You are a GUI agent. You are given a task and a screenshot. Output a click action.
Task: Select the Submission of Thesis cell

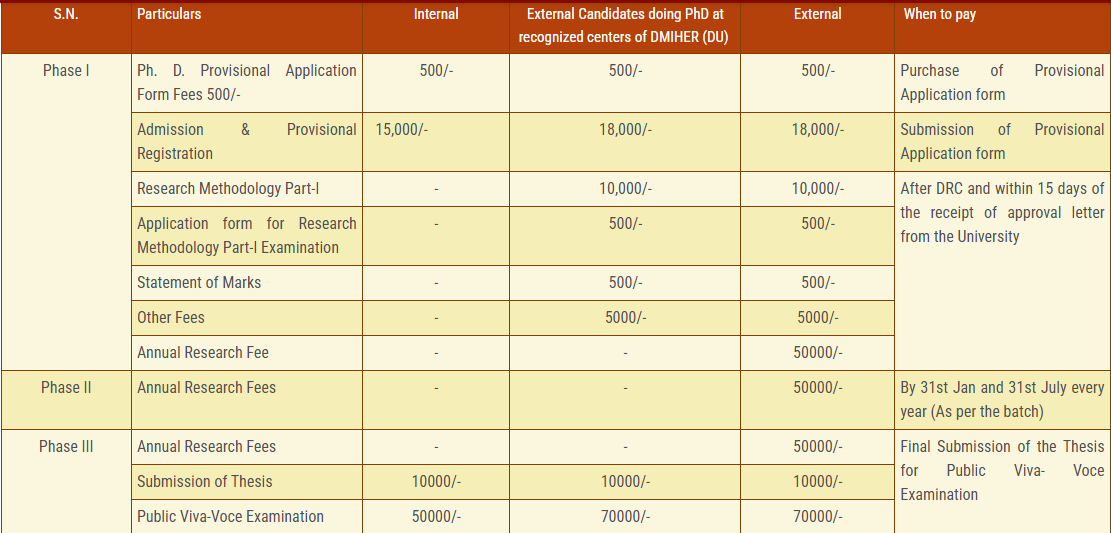205,482
